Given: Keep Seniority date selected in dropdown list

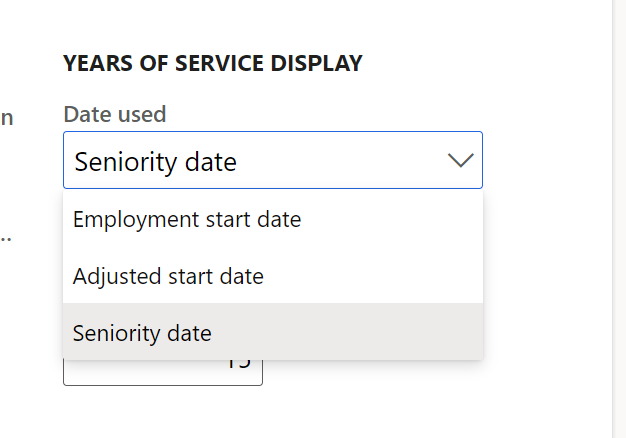Looking at the screenshot, I should [142, 333].
